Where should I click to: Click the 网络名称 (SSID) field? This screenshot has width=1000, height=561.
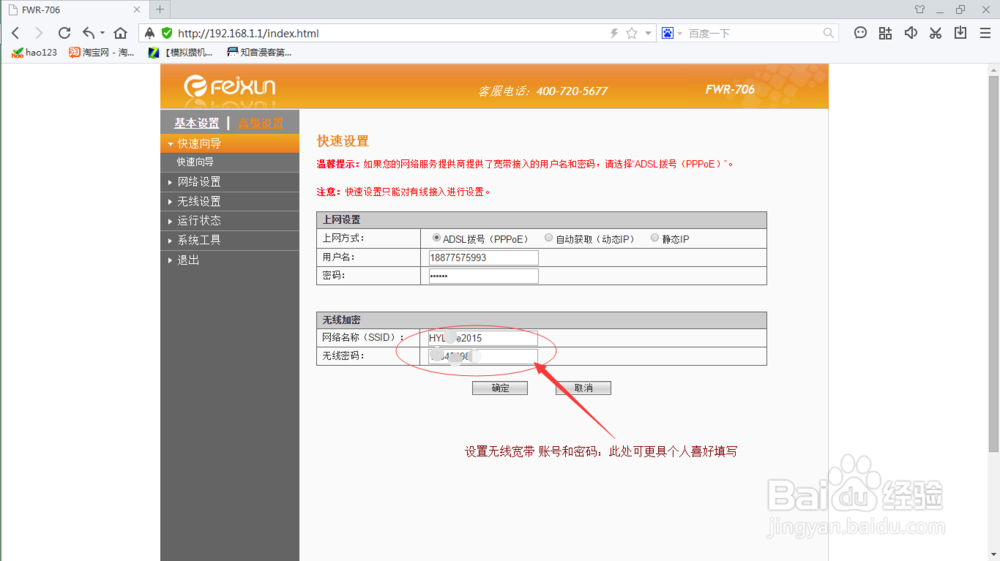(x=483, y=338)
